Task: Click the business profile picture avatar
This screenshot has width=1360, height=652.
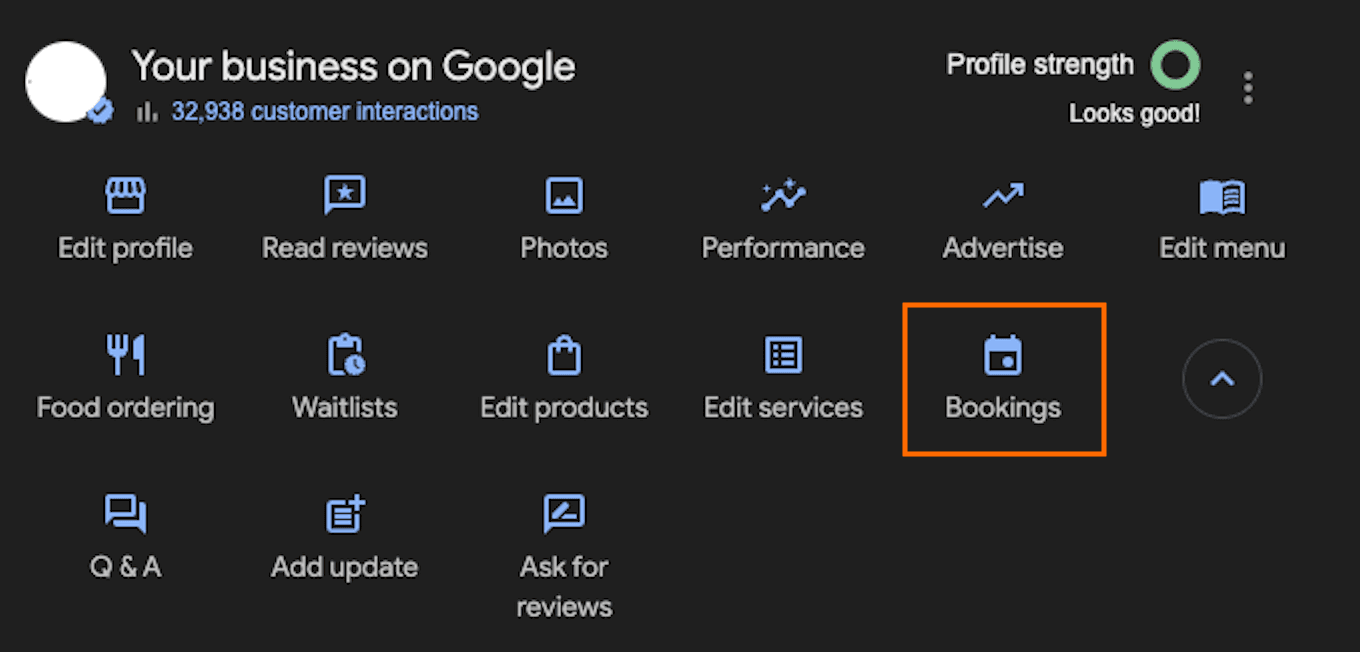Action: click(66, 82)
